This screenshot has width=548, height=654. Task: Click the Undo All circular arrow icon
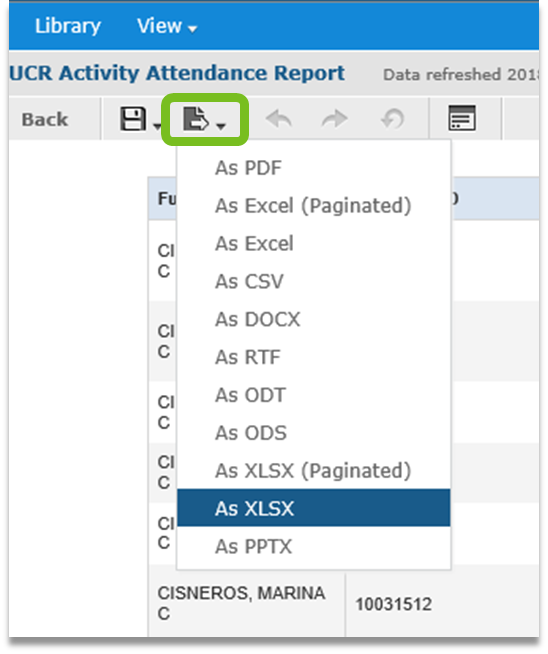tap(392, 119)
